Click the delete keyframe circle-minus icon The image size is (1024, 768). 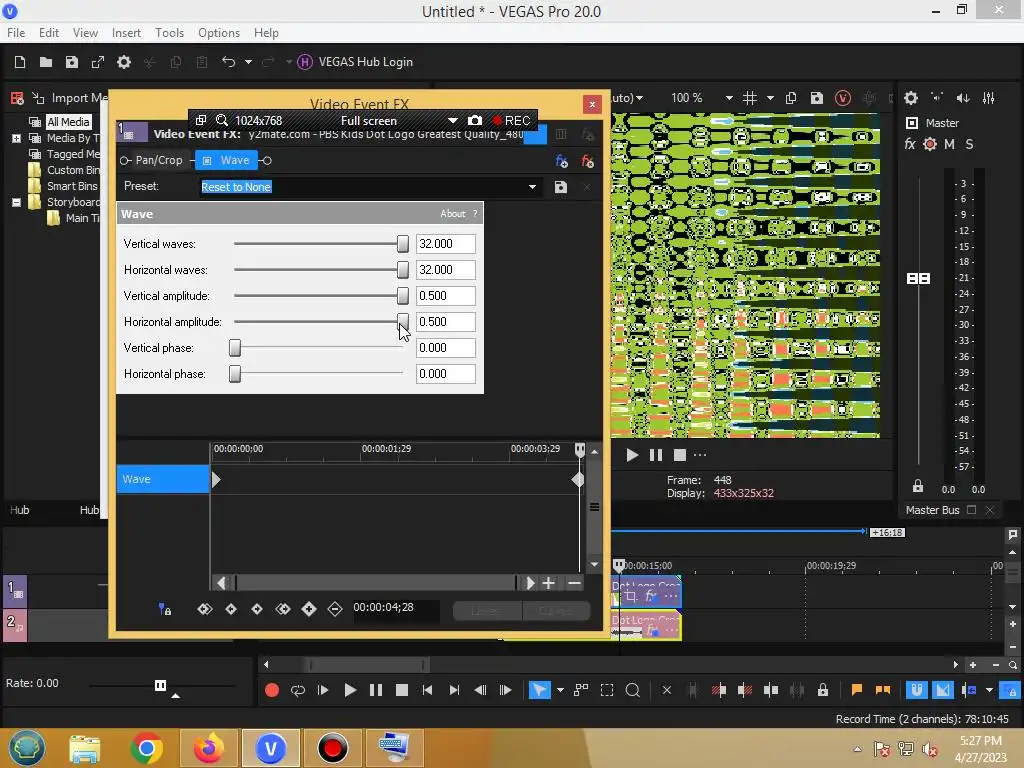pos(335,609)
